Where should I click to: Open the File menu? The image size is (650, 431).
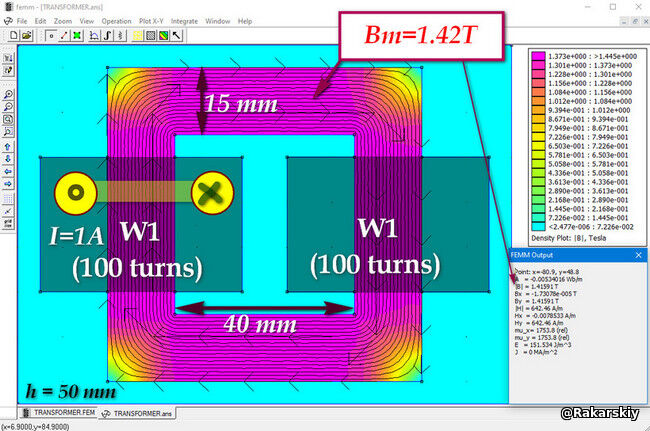coord(22,21)
